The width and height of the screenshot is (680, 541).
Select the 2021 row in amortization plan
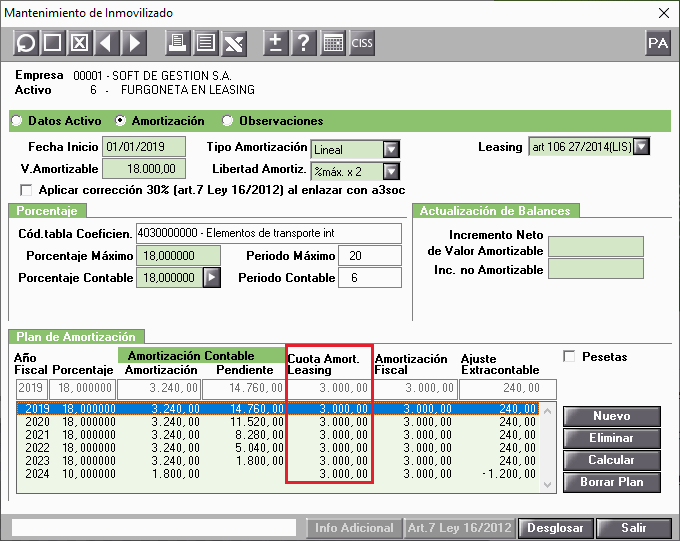click(278, 435)
